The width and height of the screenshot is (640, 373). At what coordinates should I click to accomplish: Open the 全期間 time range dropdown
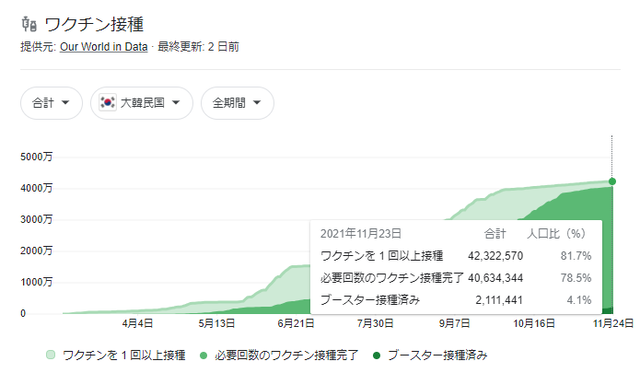[x=237, y=103]
